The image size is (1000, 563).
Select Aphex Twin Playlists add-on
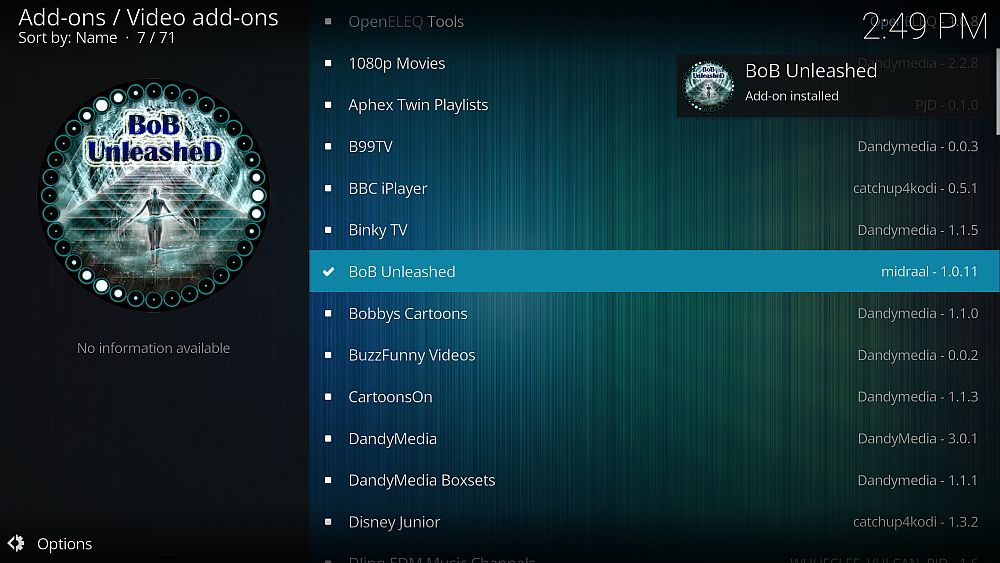point(654,105)
